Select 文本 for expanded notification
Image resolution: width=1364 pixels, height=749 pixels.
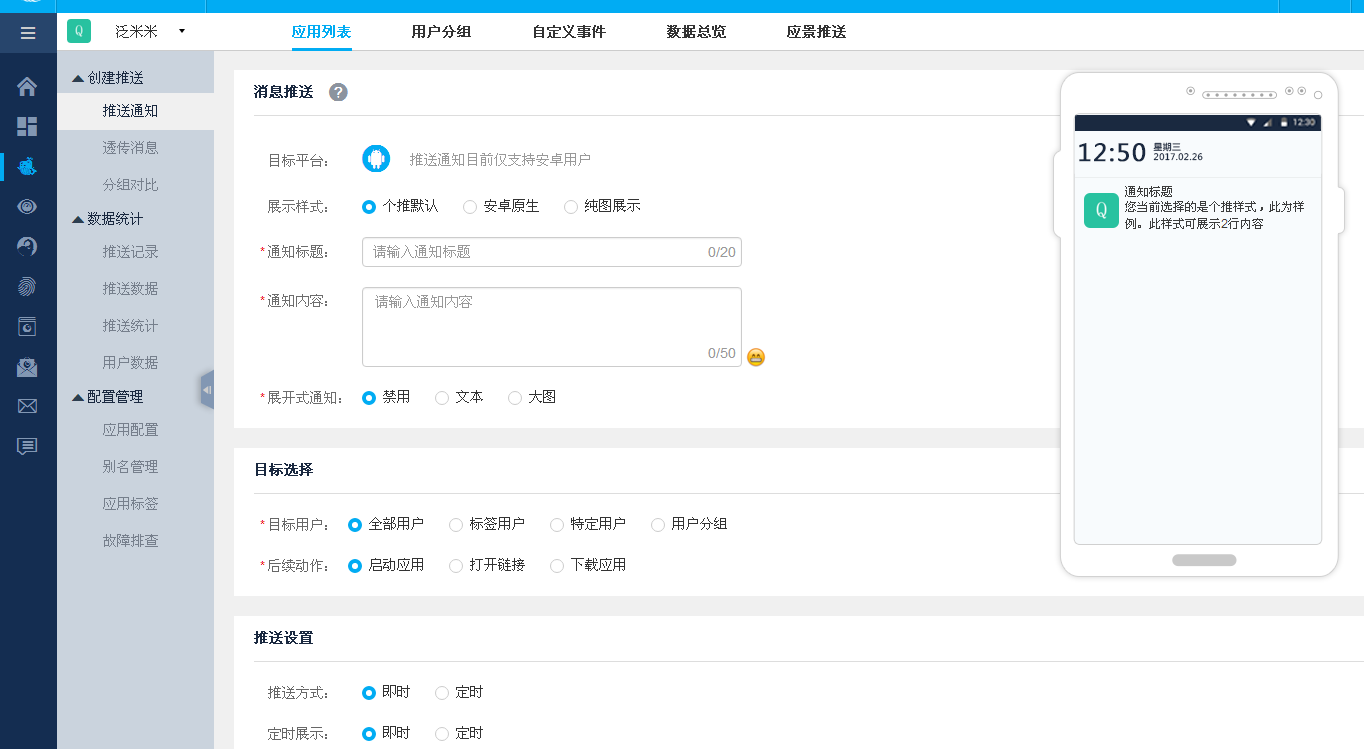pyautogui.click(x=442, y=398)
